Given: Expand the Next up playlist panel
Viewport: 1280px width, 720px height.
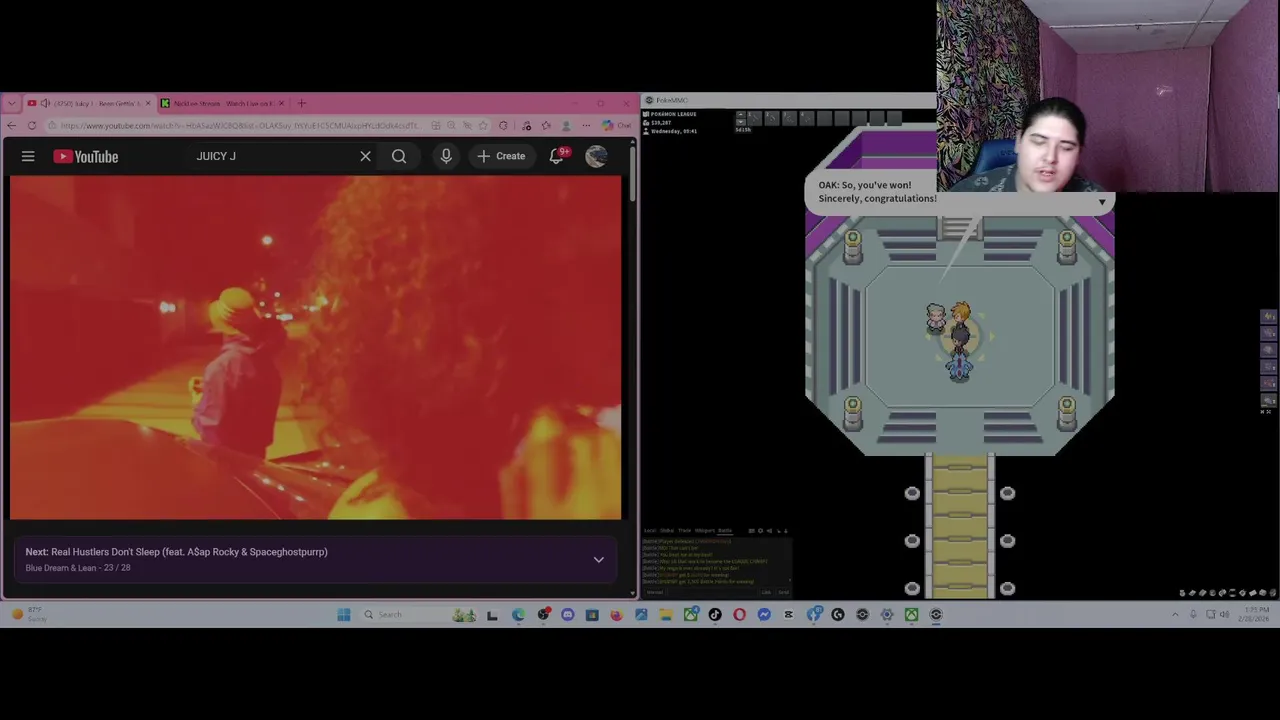Looking at the screenshot, I should pos(598,560).
